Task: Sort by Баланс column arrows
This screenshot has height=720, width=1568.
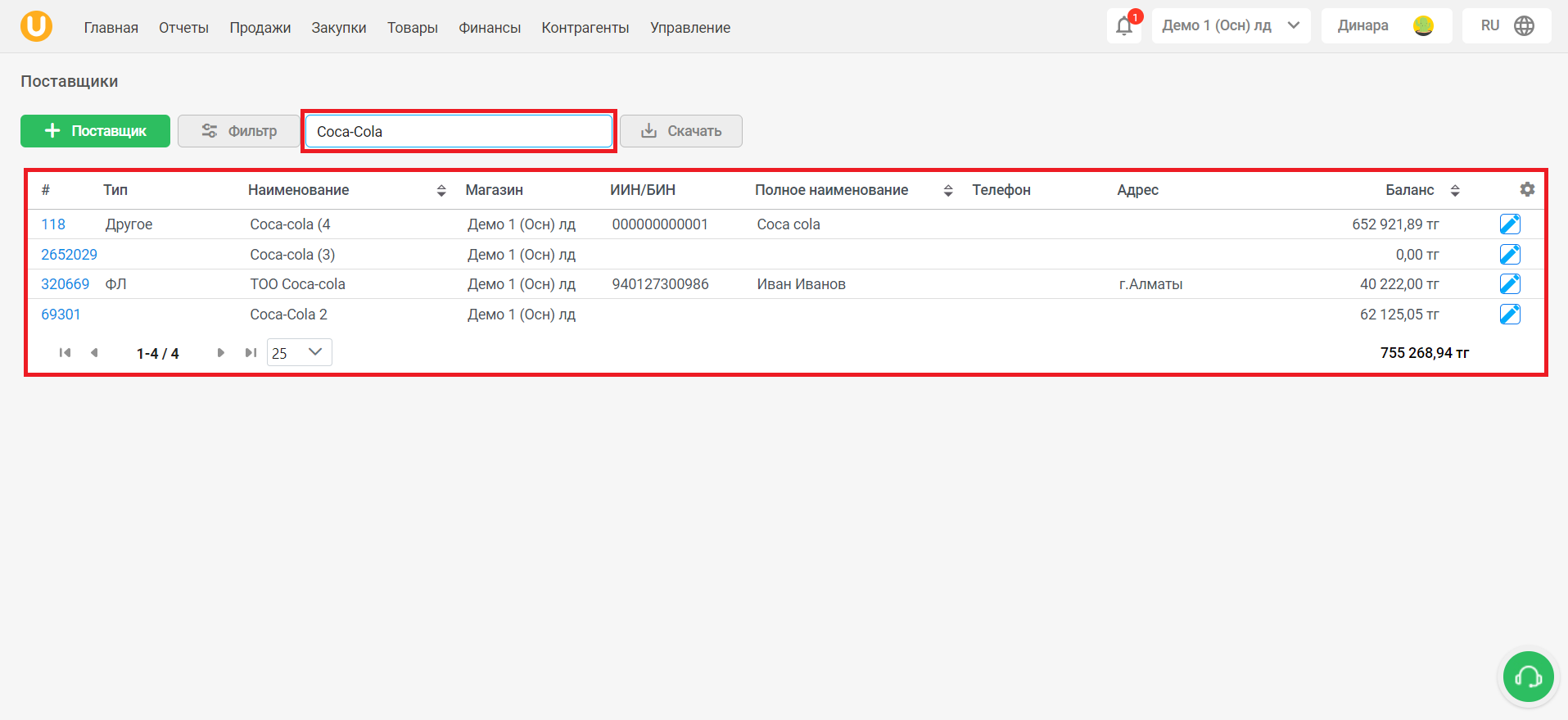Action: pos(1455,190)
